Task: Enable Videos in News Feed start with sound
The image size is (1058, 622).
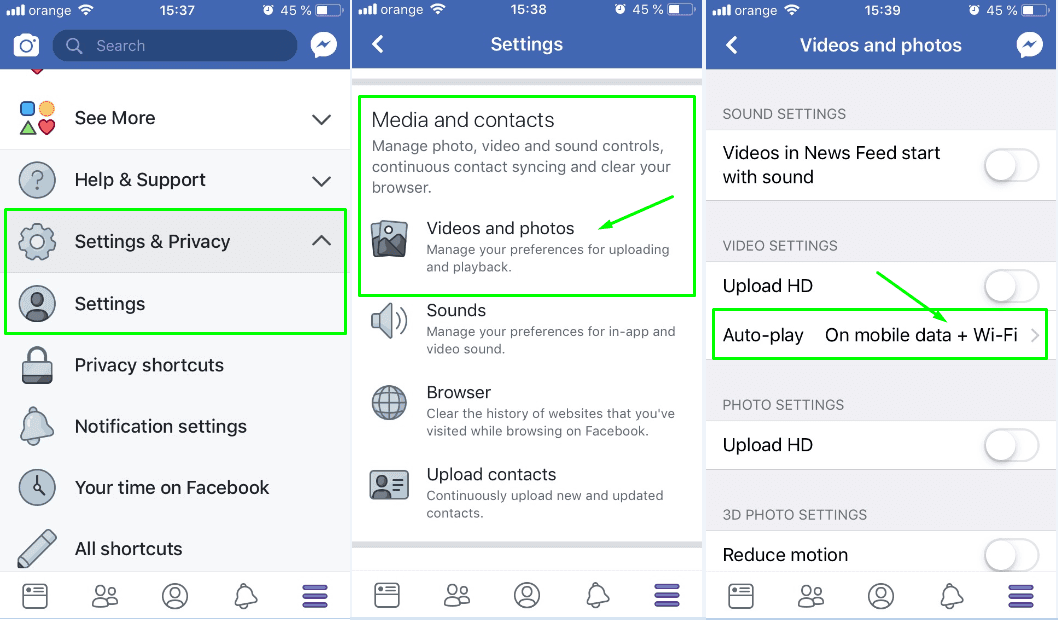Action: click(1011, 166)
